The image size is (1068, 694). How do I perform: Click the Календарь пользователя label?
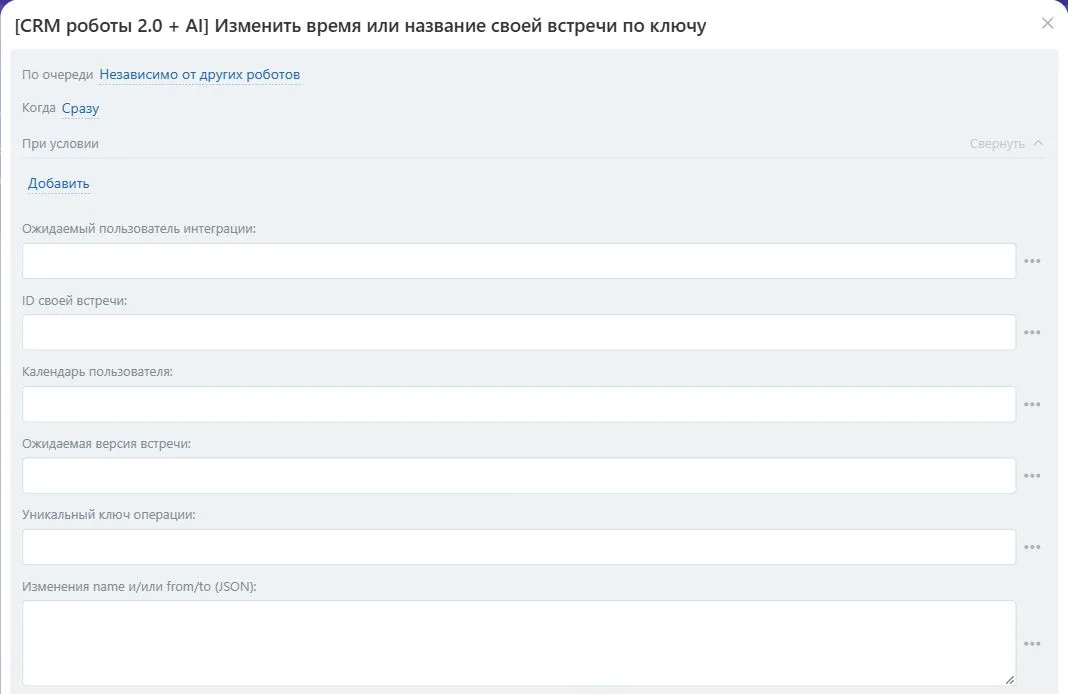point(97,372)
